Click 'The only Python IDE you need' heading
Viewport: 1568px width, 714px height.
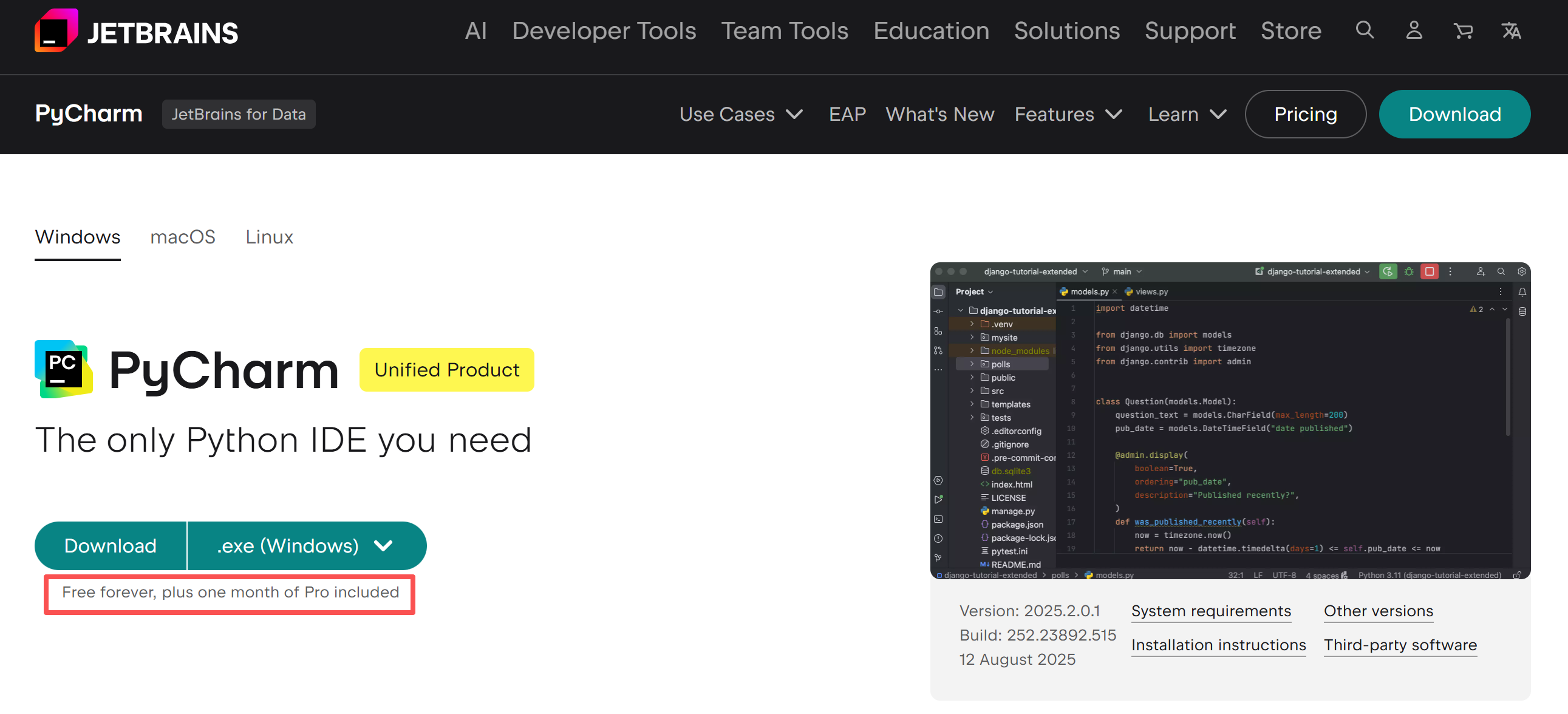pyautogui.click(x=283, y=440)
